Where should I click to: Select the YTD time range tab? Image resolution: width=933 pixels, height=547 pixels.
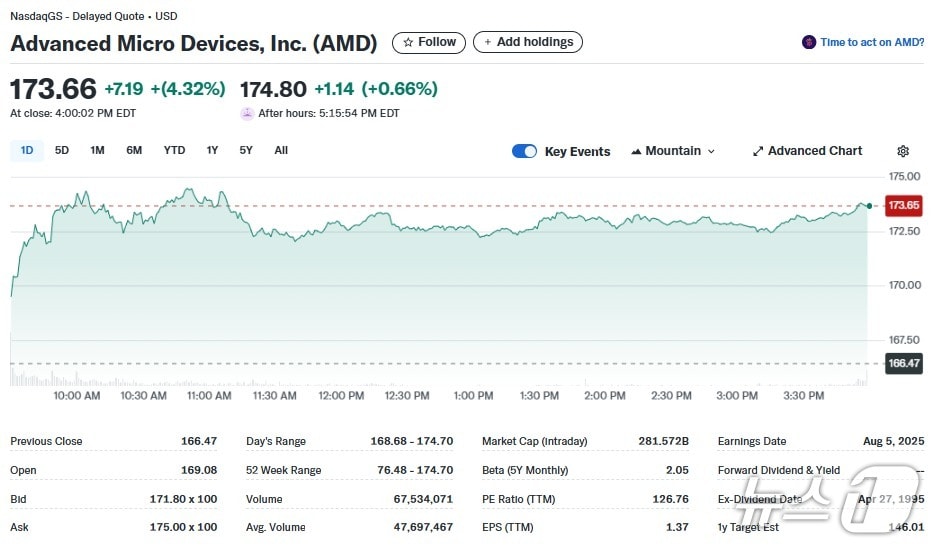point(174,151)
